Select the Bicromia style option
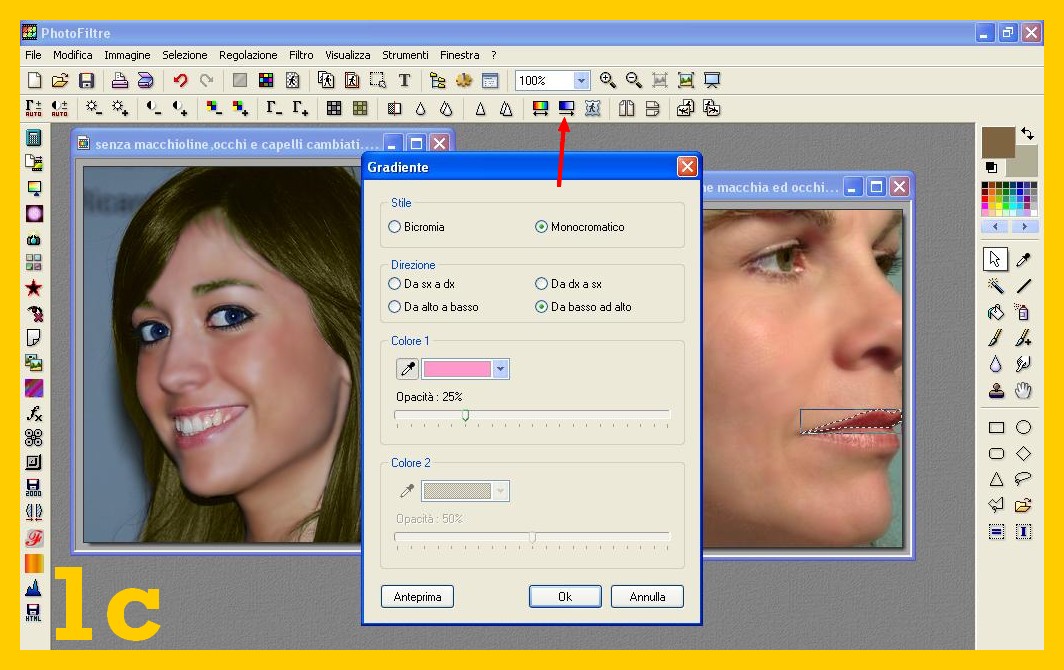The width and height of the screenshot is (1064, 670). [x=395, y=227]
